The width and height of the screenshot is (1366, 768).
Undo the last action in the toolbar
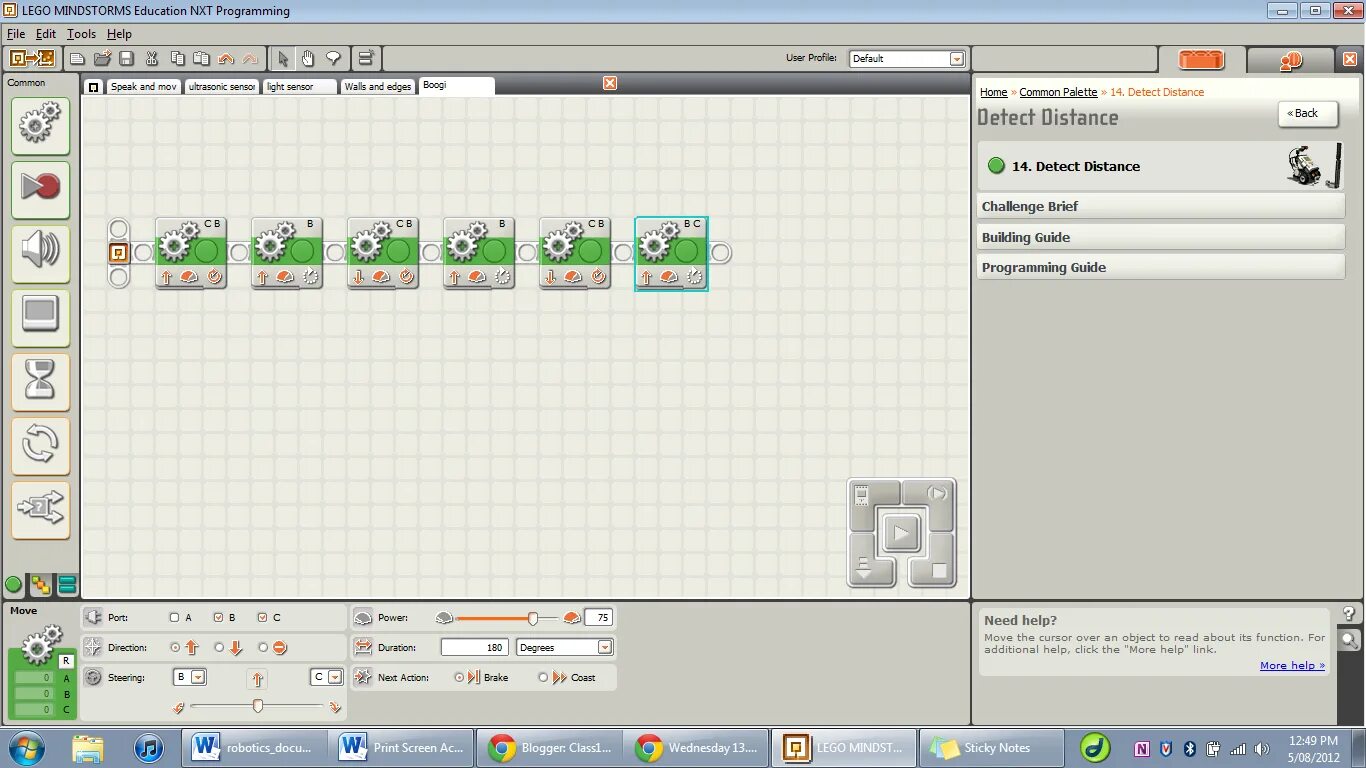click(226, 59)
